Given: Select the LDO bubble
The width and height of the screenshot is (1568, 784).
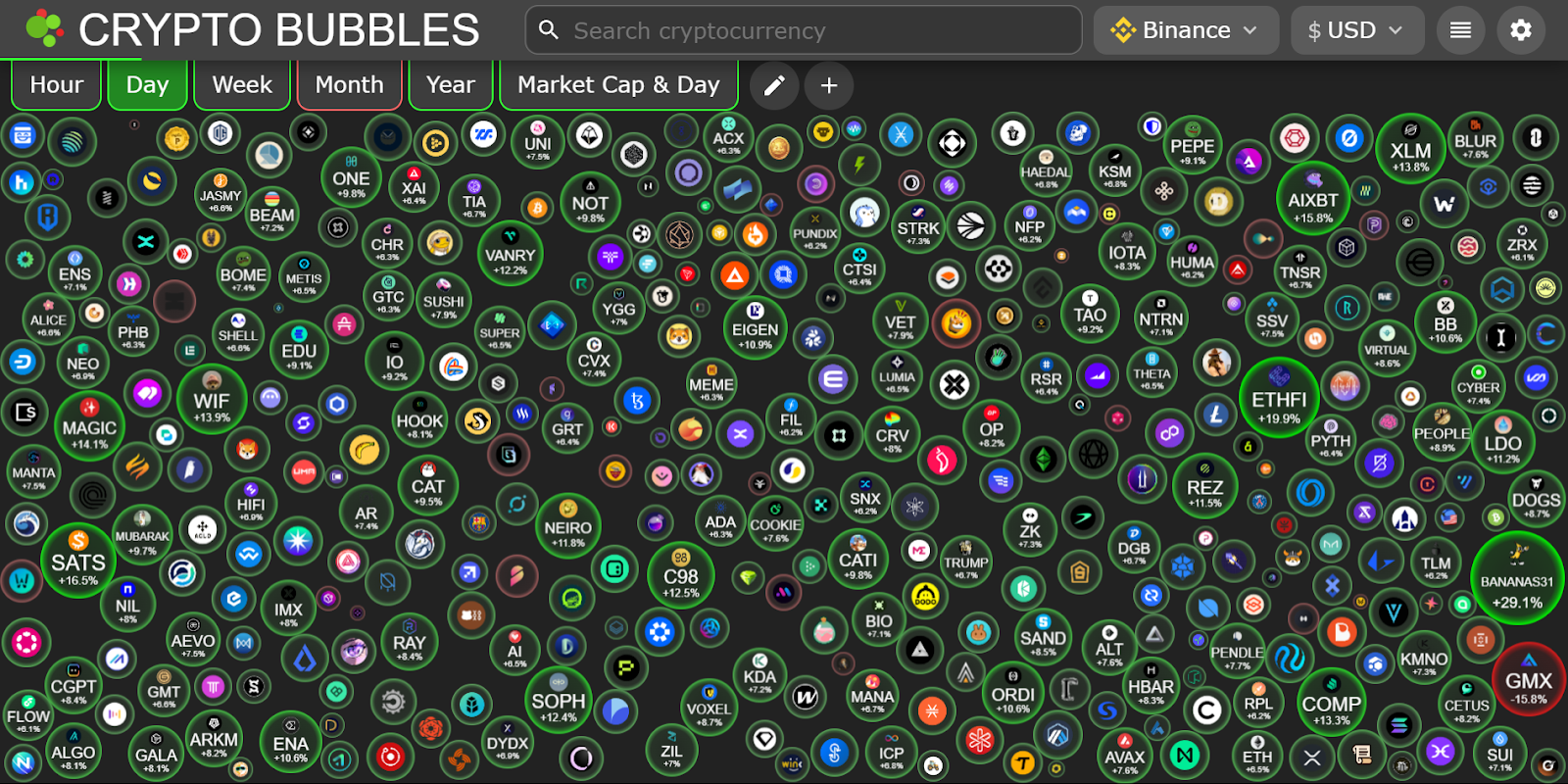Looking at the screenshot, I should click(1502, 442).
